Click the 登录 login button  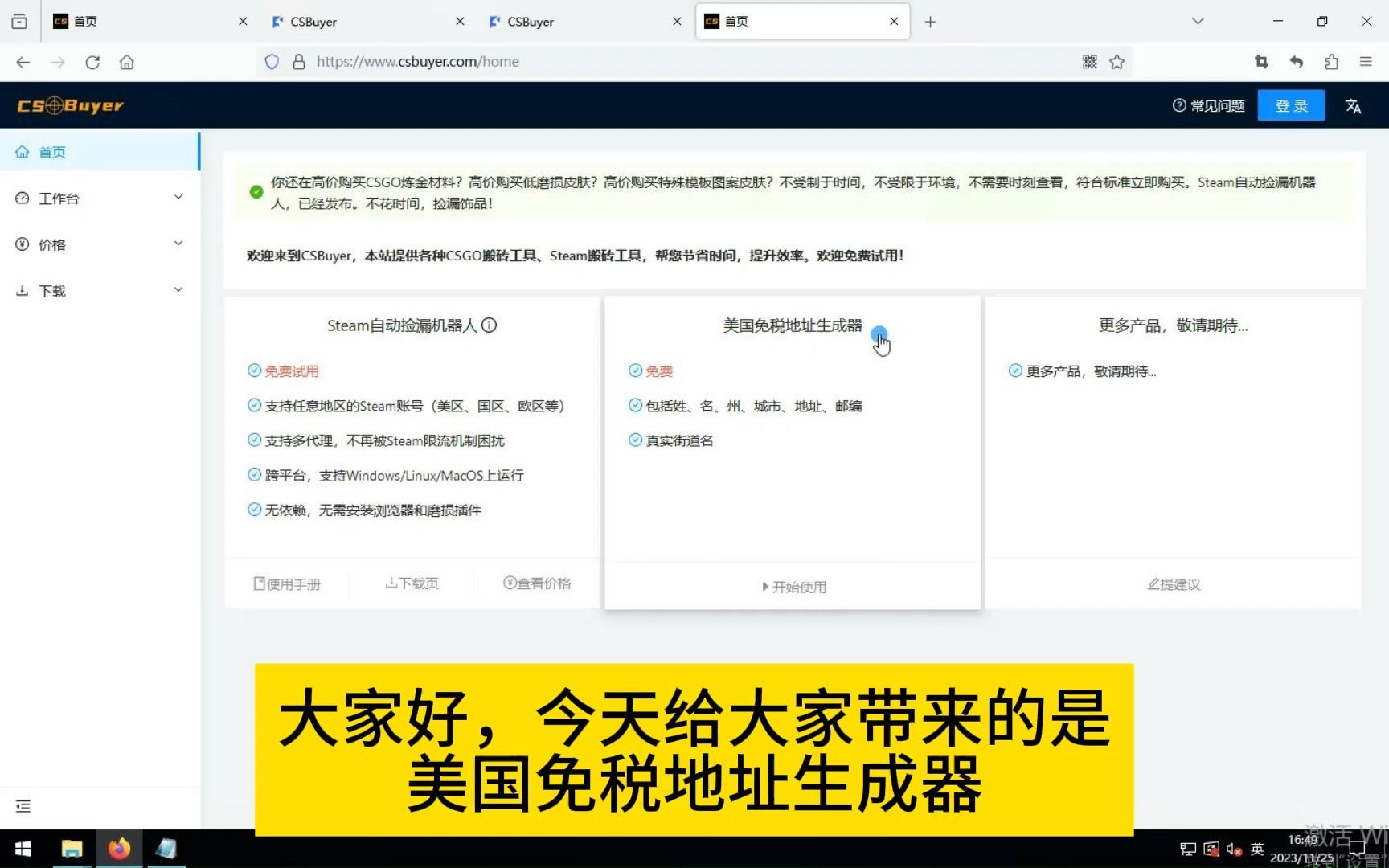pyautogui.click(x=1291, y=105)
